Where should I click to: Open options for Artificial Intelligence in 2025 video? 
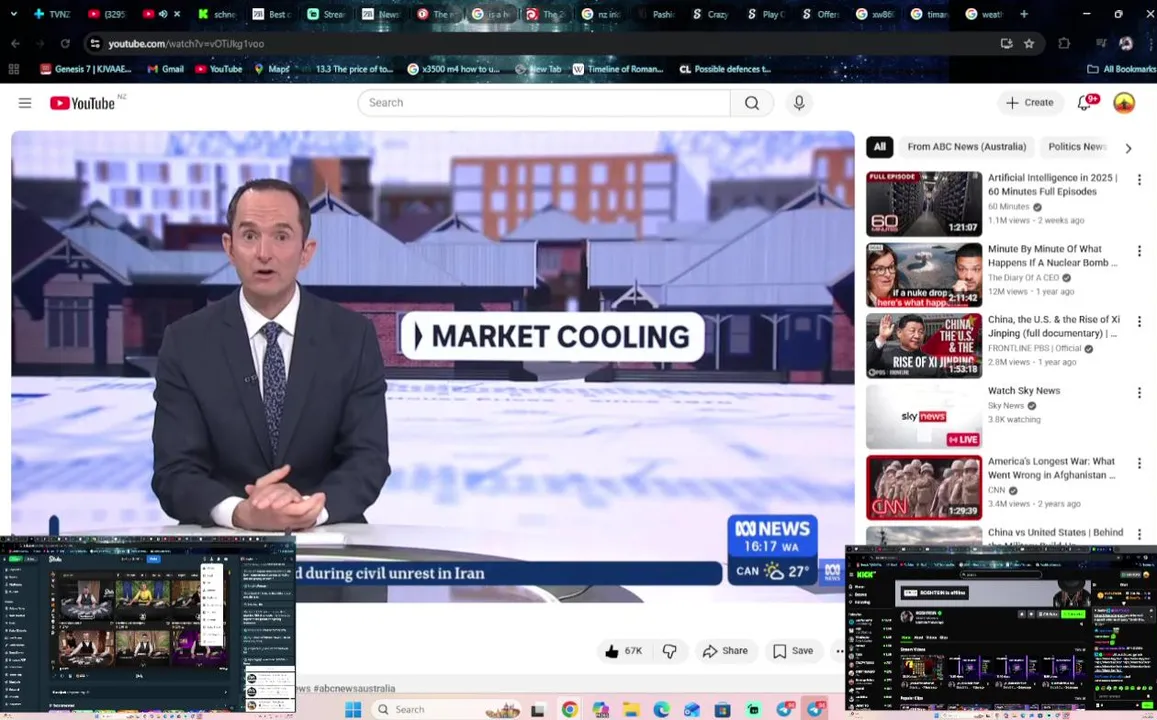pyautogui.click(x=1139, y=179)
